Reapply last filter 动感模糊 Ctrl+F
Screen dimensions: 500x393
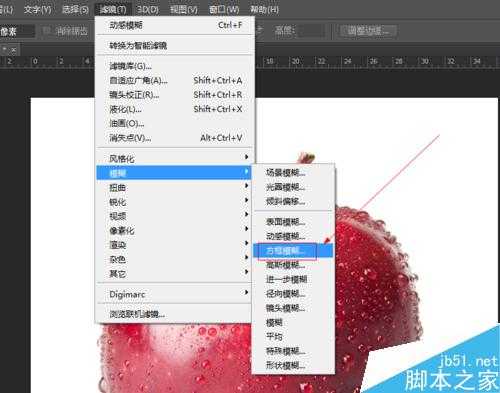(x=175, y=25)
